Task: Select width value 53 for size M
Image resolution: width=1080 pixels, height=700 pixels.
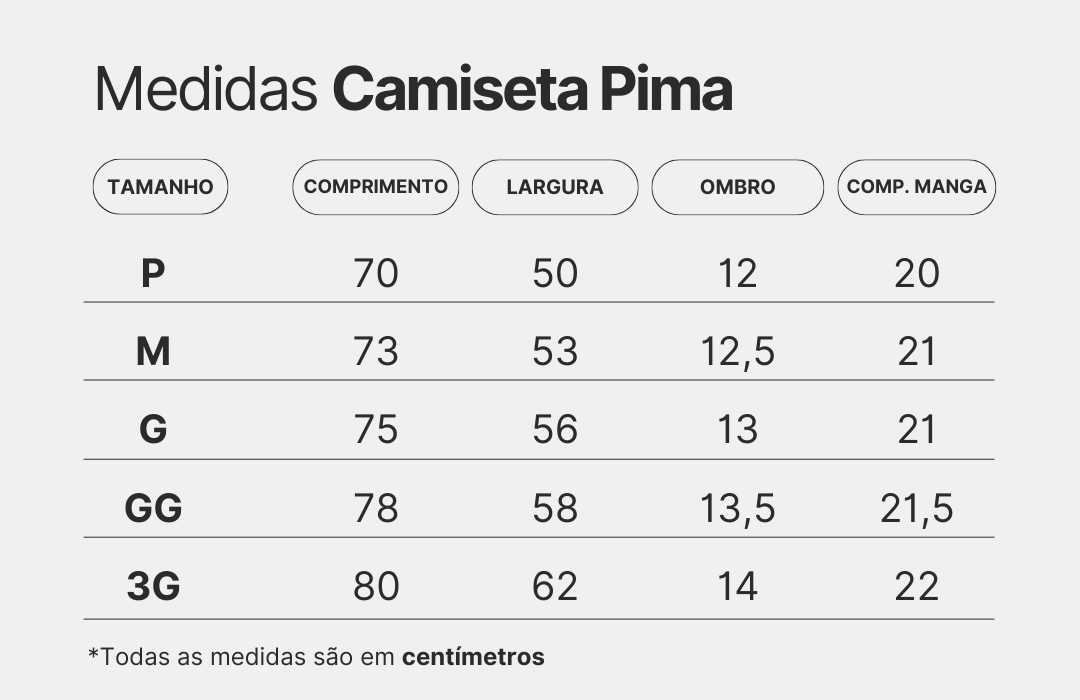Action: click(x=555, y=351)
